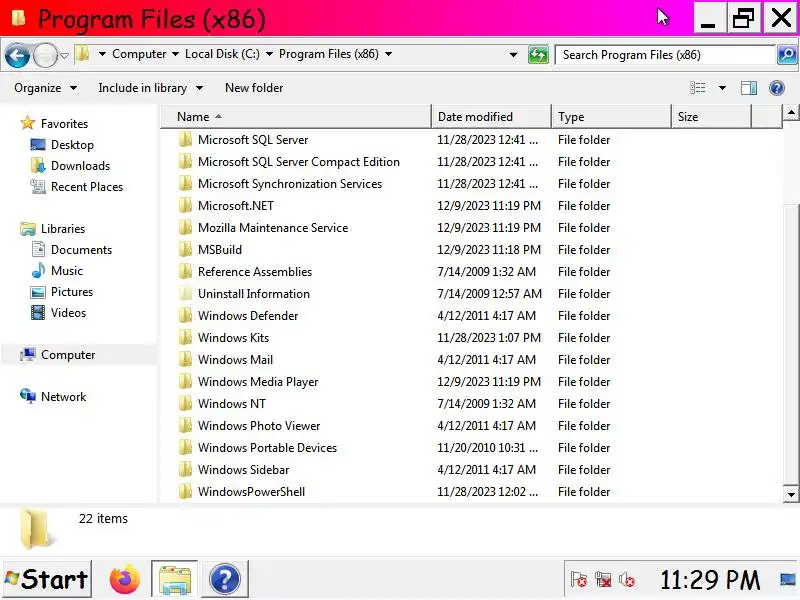Go back using the Back arrow button
This screenshot has height=600, width=800.
click(x=17, y=55)
